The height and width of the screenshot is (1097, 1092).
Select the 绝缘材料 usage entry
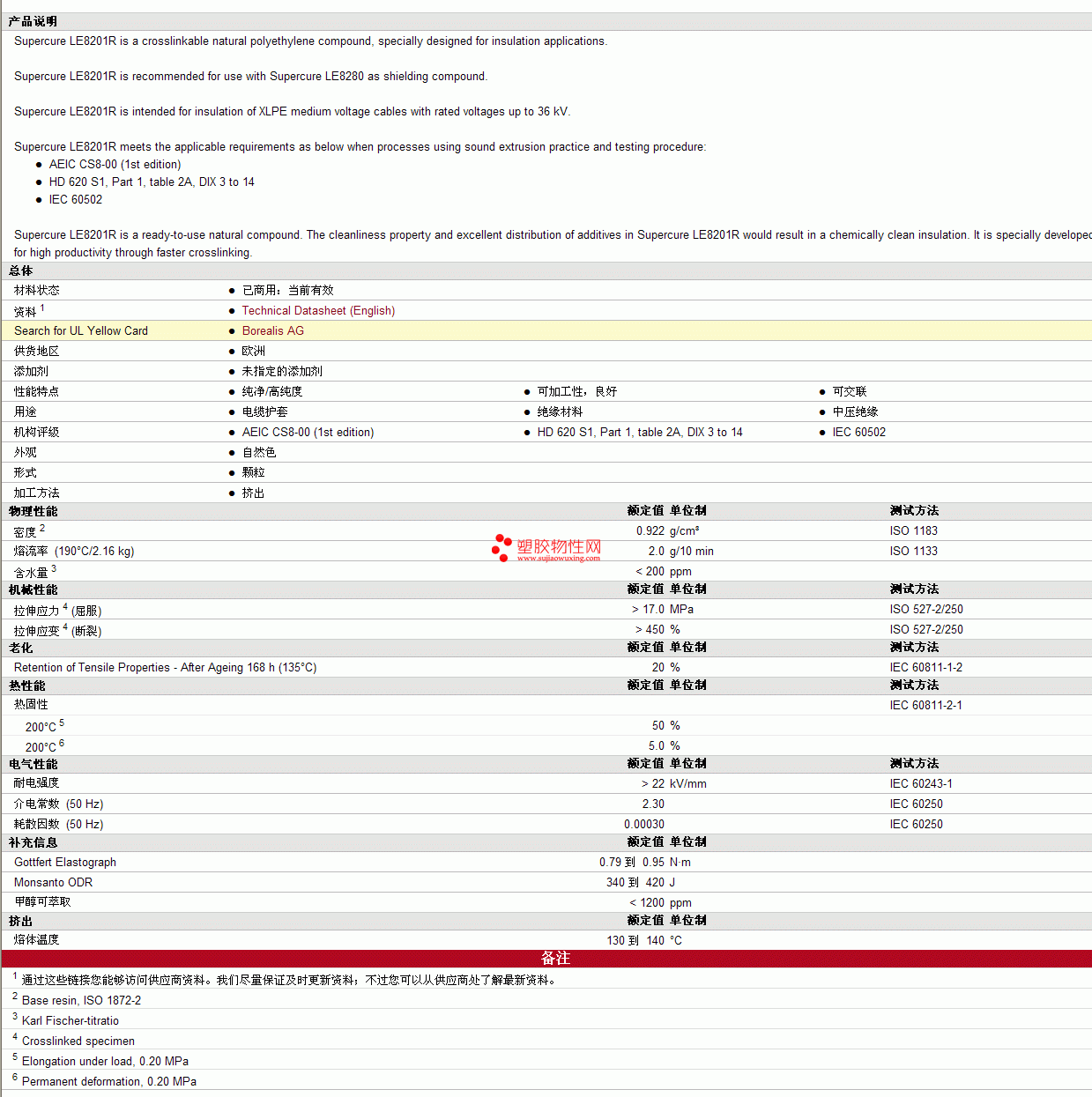(x=561, y=411)
